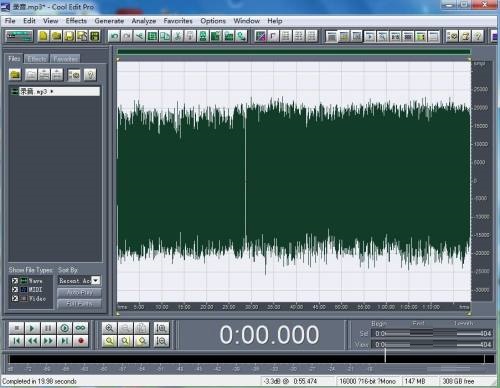
Task: Click the Zoom Out Full icon
Action: 141,328
